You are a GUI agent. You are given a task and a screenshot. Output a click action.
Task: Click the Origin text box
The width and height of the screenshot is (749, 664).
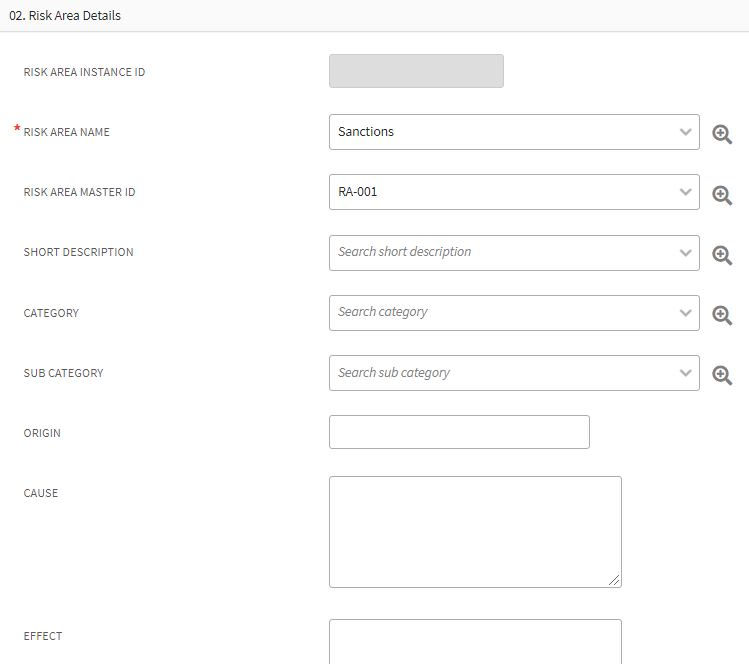point(459,432)
